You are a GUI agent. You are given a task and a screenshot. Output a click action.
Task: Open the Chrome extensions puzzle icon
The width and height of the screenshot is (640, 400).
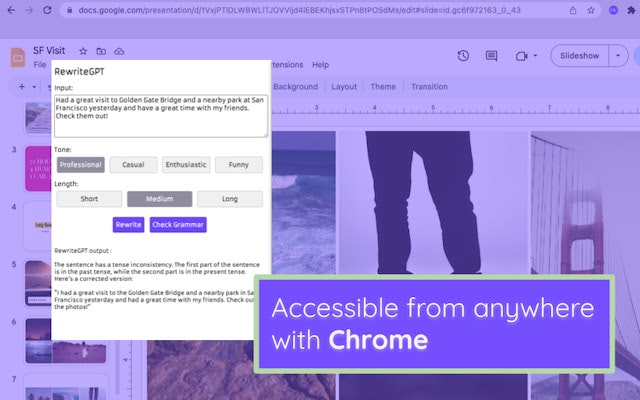tap(631, 11)
